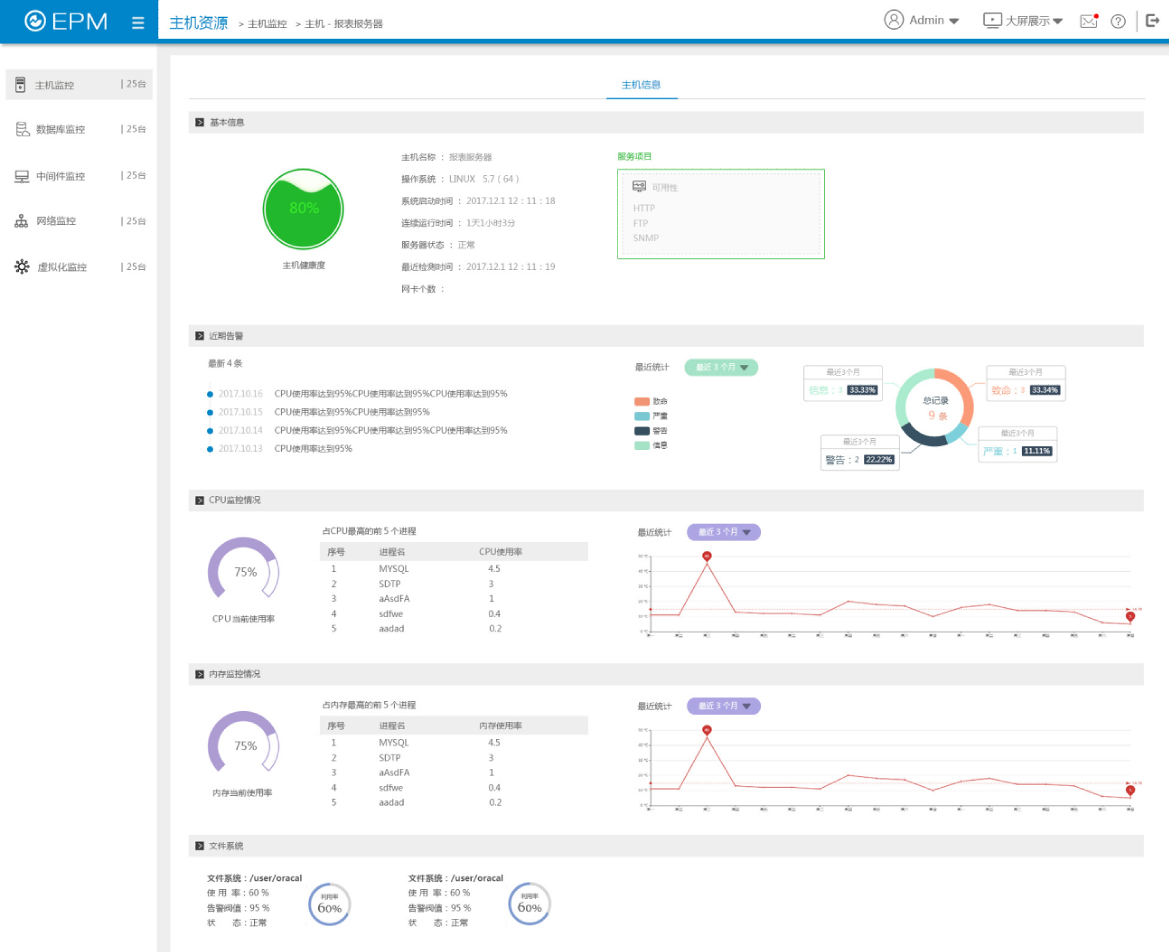
Task: Select the 网络监控 sidebar icon
Action: pos(22,221)
